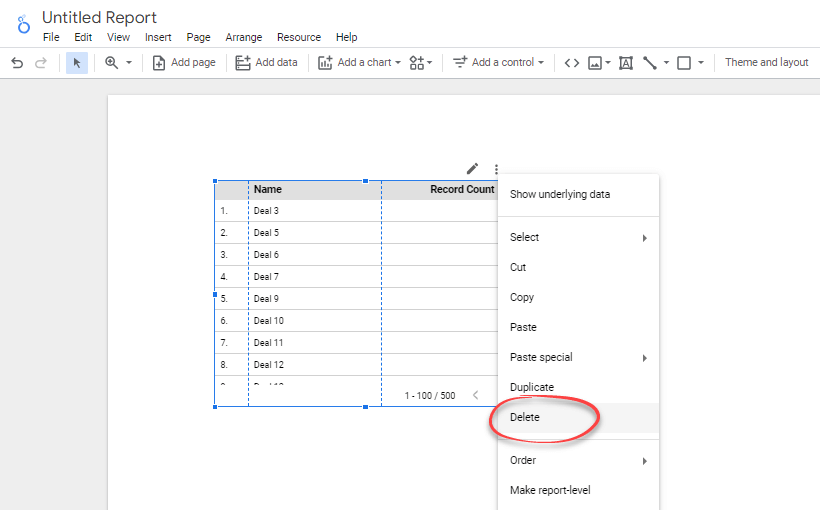Click the top-center resize handle of the table
This screenshot has height=510, width=820.
366,181
